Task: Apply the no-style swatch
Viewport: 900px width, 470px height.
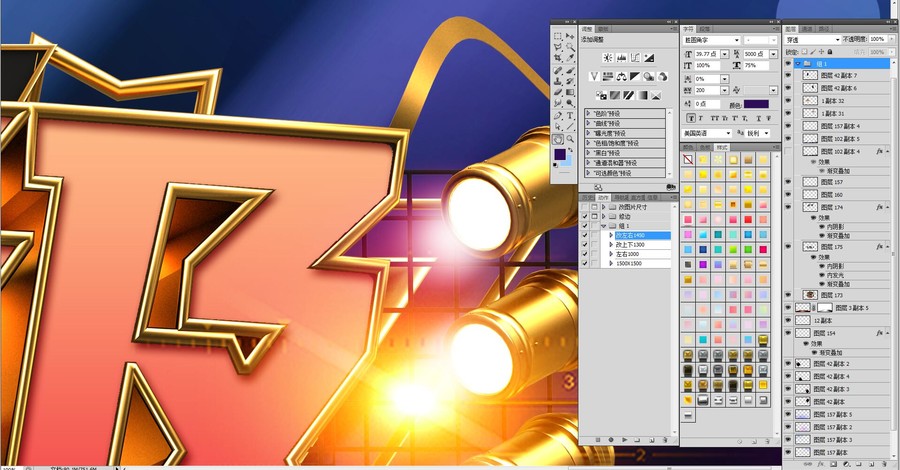Action: (688, 160)
